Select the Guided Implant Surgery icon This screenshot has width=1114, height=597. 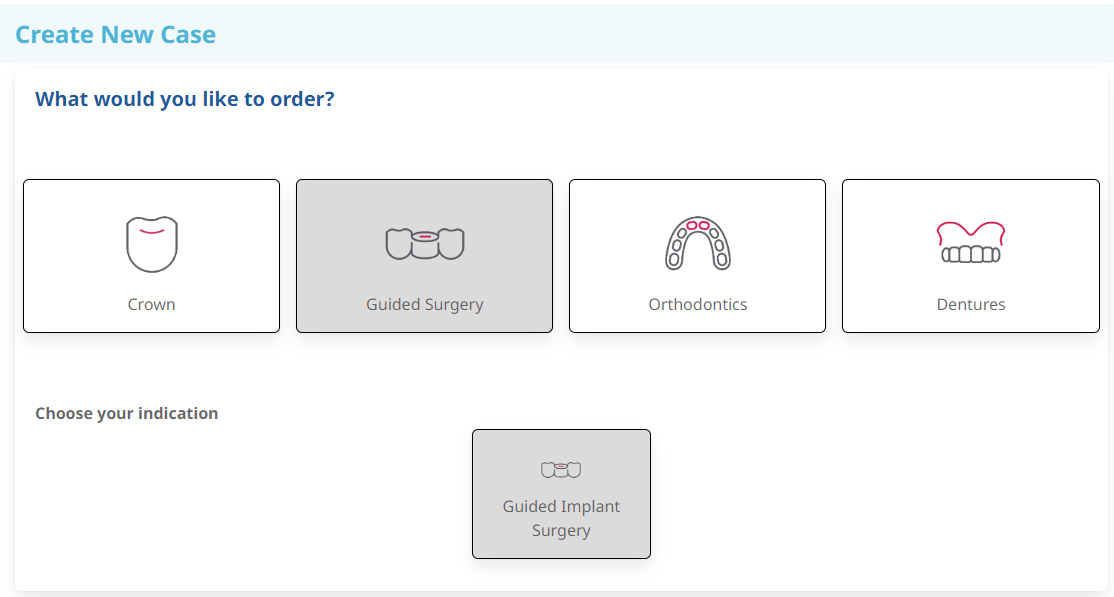[561, 469]
